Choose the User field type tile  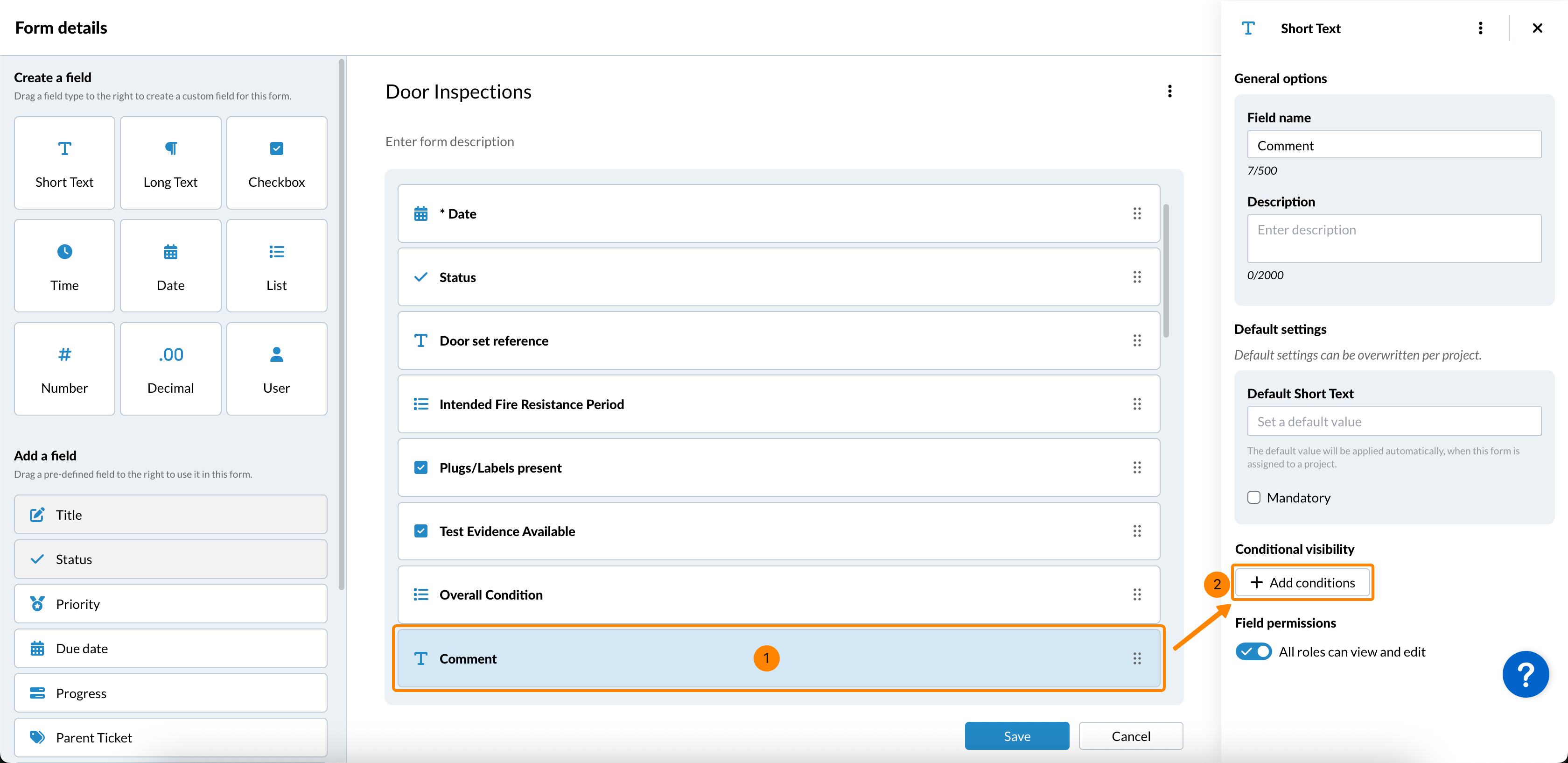pos(276,369)
